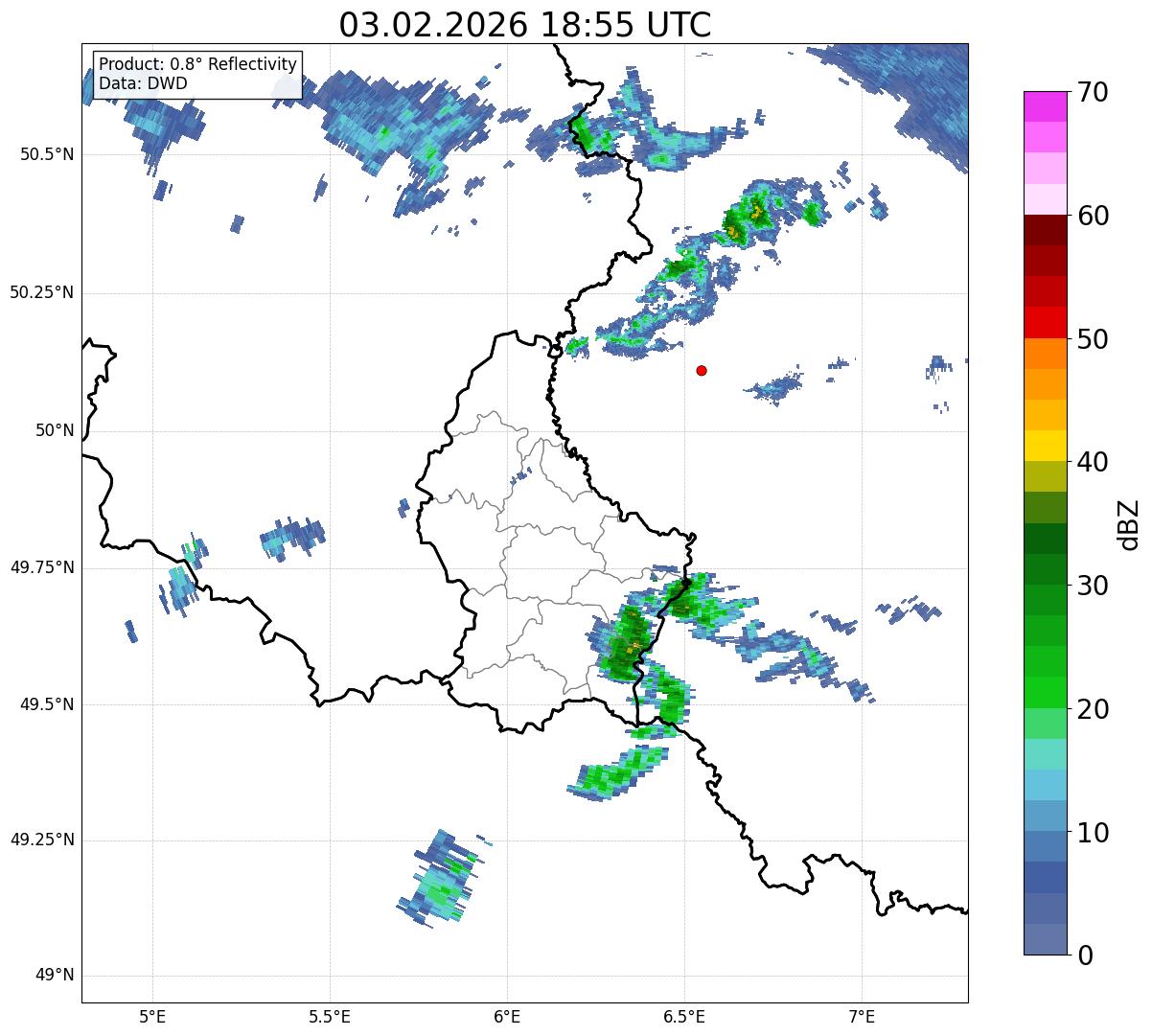This screenshot has width=1152, height=1036.
Task: Click the 5.5°E longitude label
Action: click(330, 1016)
